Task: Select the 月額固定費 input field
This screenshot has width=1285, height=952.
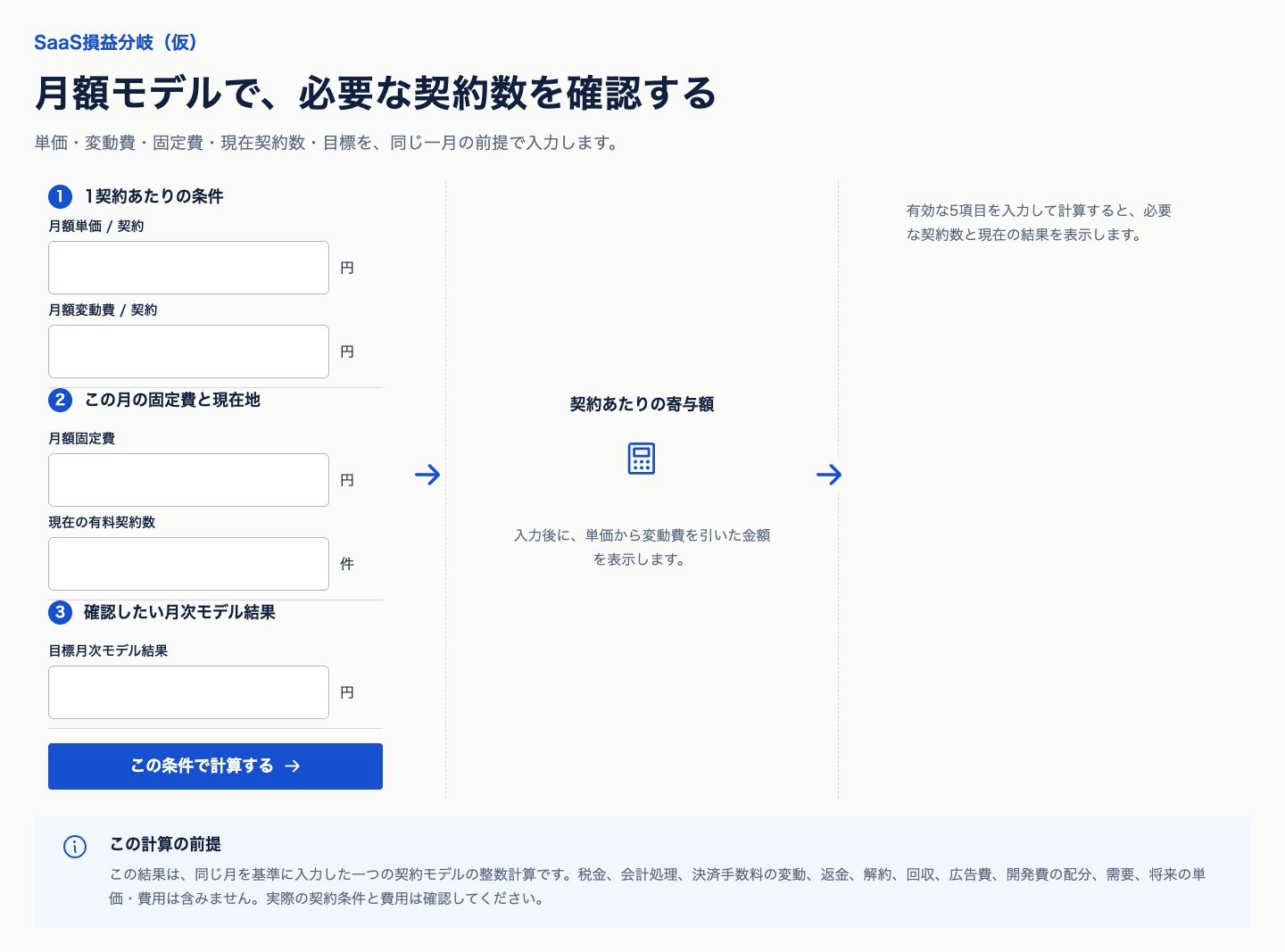Action: 188,480
